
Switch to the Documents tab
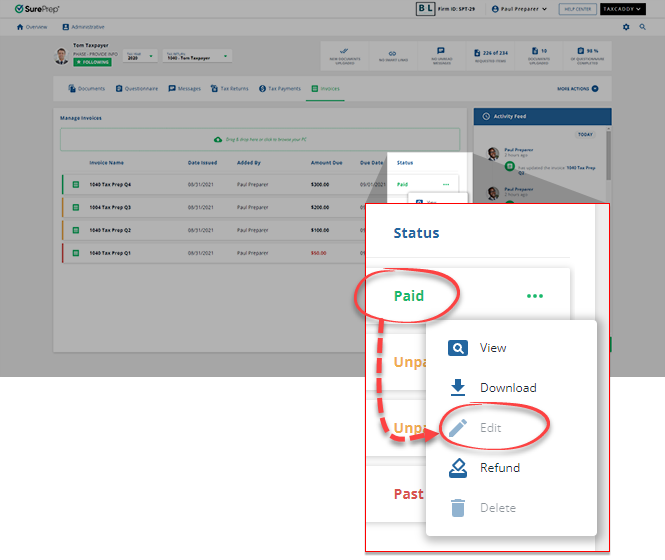coord(87,89)
